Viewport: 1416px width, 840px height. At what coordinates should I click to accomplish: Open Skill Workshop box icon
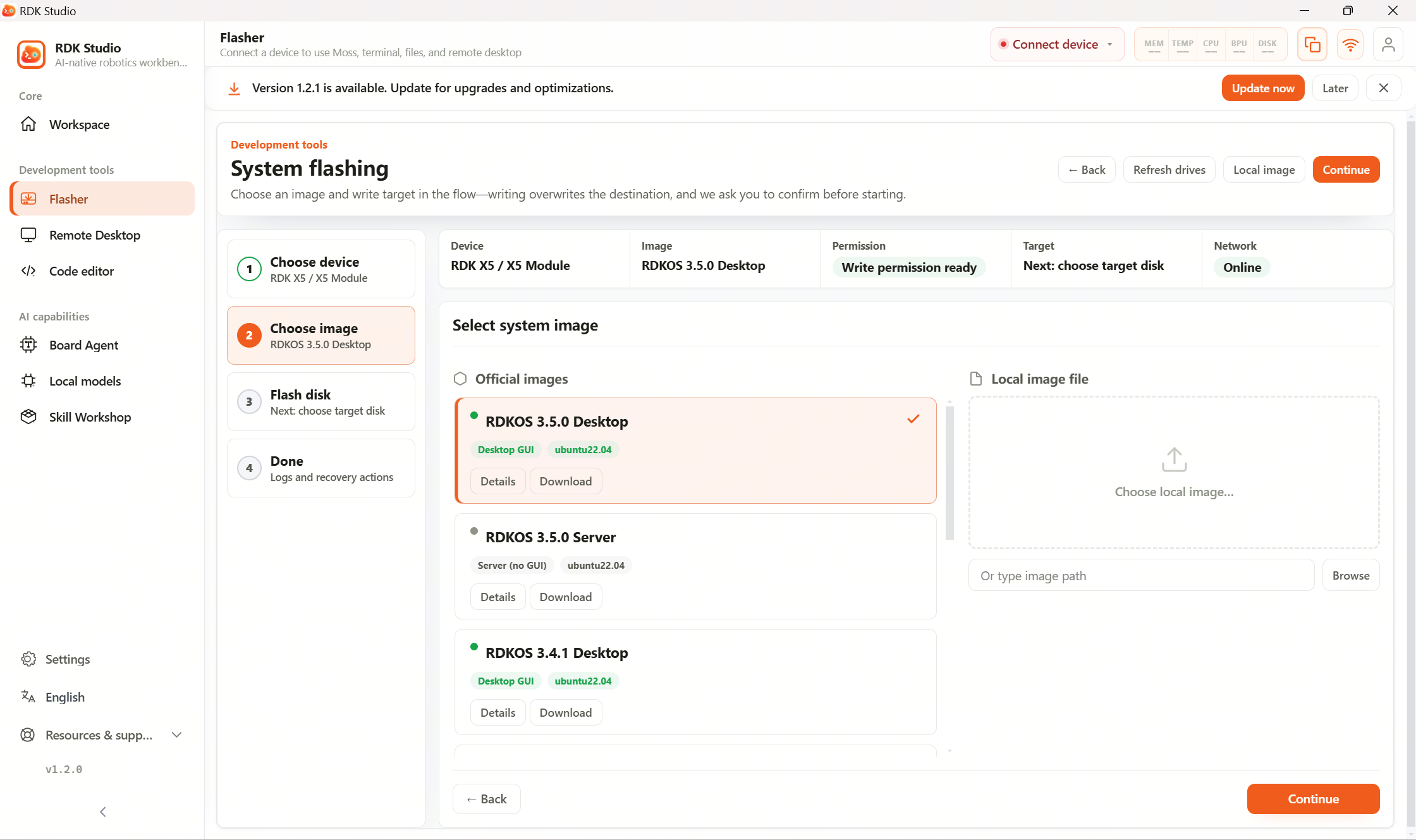point(28,417)
